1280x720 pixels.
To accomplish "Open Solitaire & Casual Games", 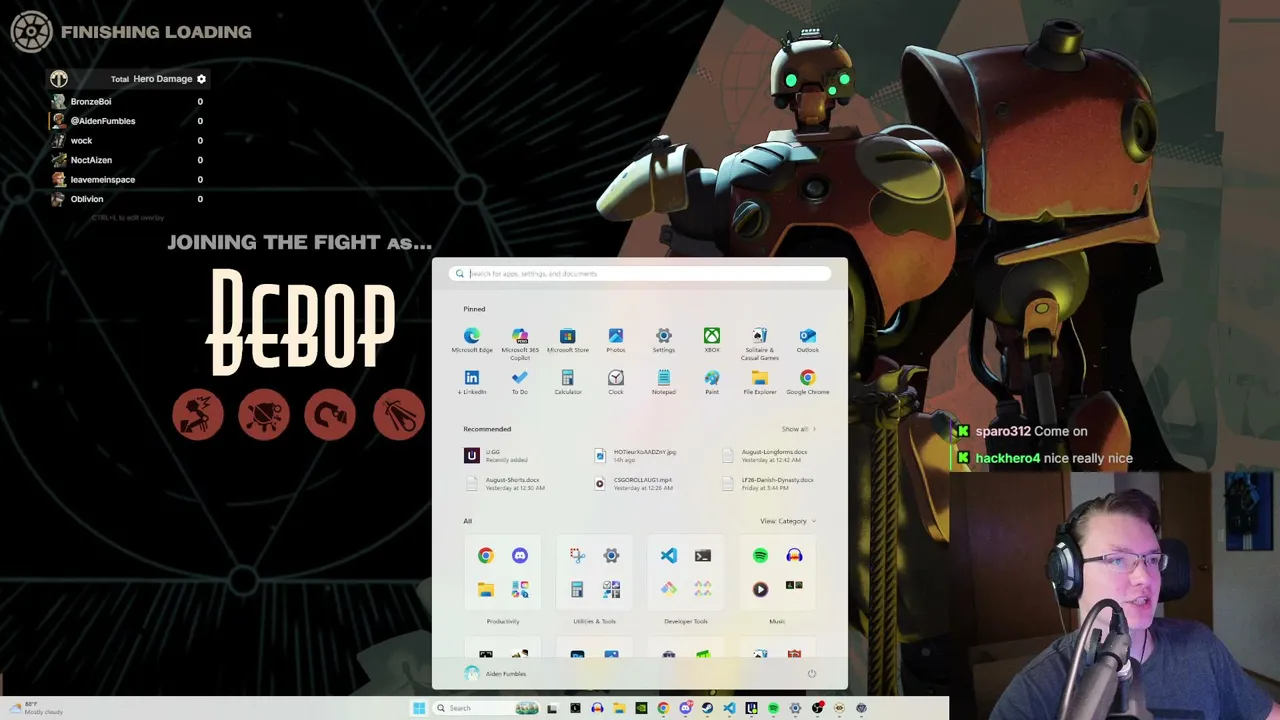I will (760, 343).
